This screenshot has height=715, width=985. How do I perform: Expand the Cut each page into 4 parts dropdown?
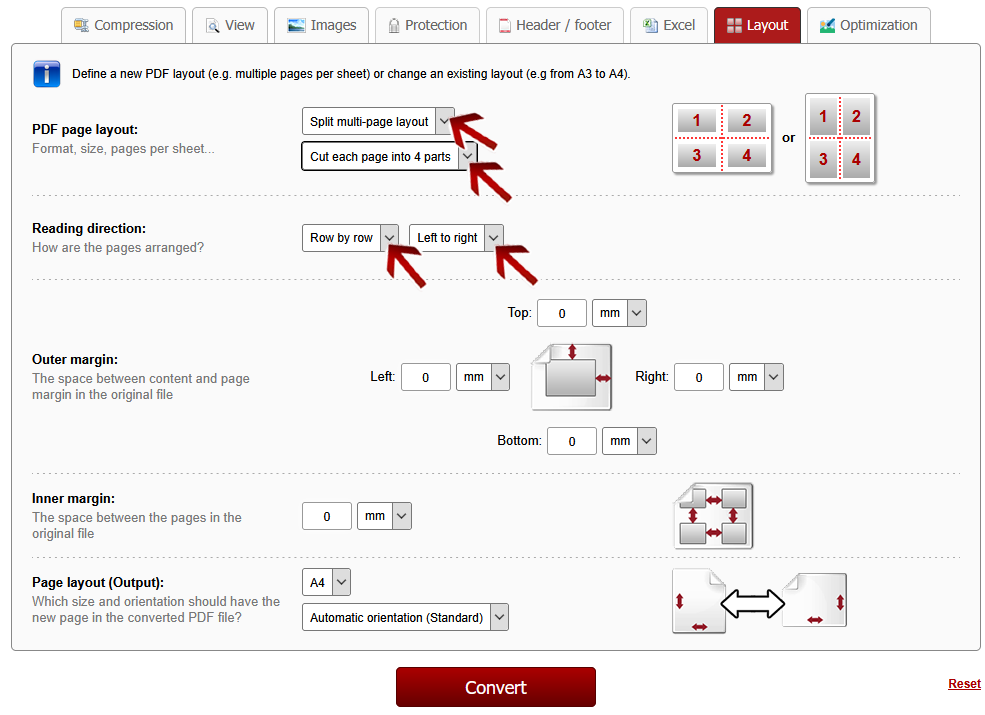tap(389, 157)
